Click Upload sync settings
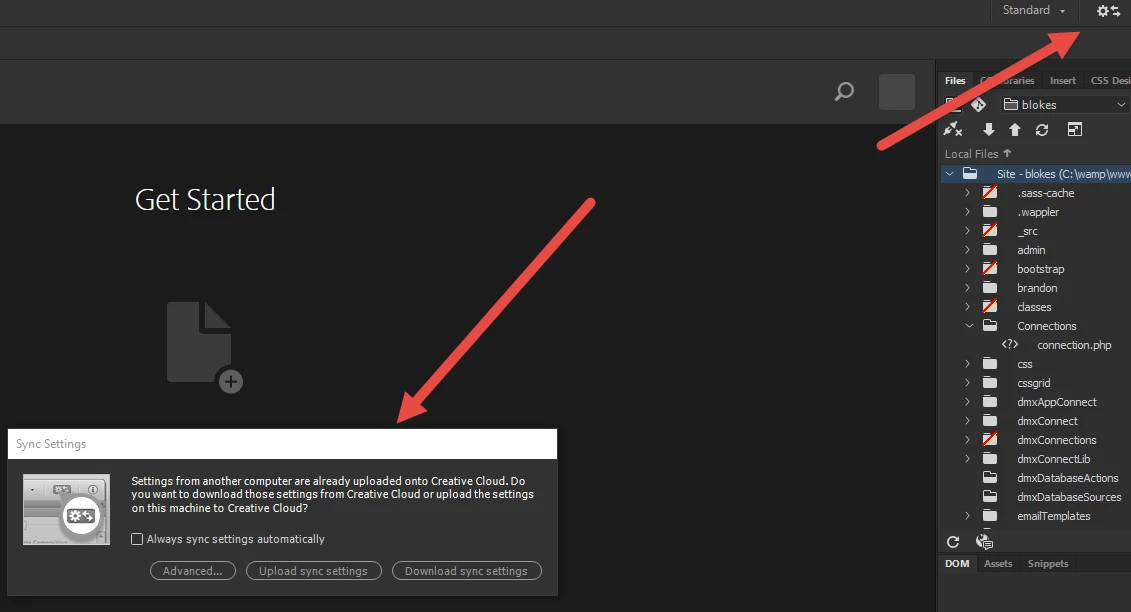Screen dimensions: 1131x612 click(x=314, y=571)
